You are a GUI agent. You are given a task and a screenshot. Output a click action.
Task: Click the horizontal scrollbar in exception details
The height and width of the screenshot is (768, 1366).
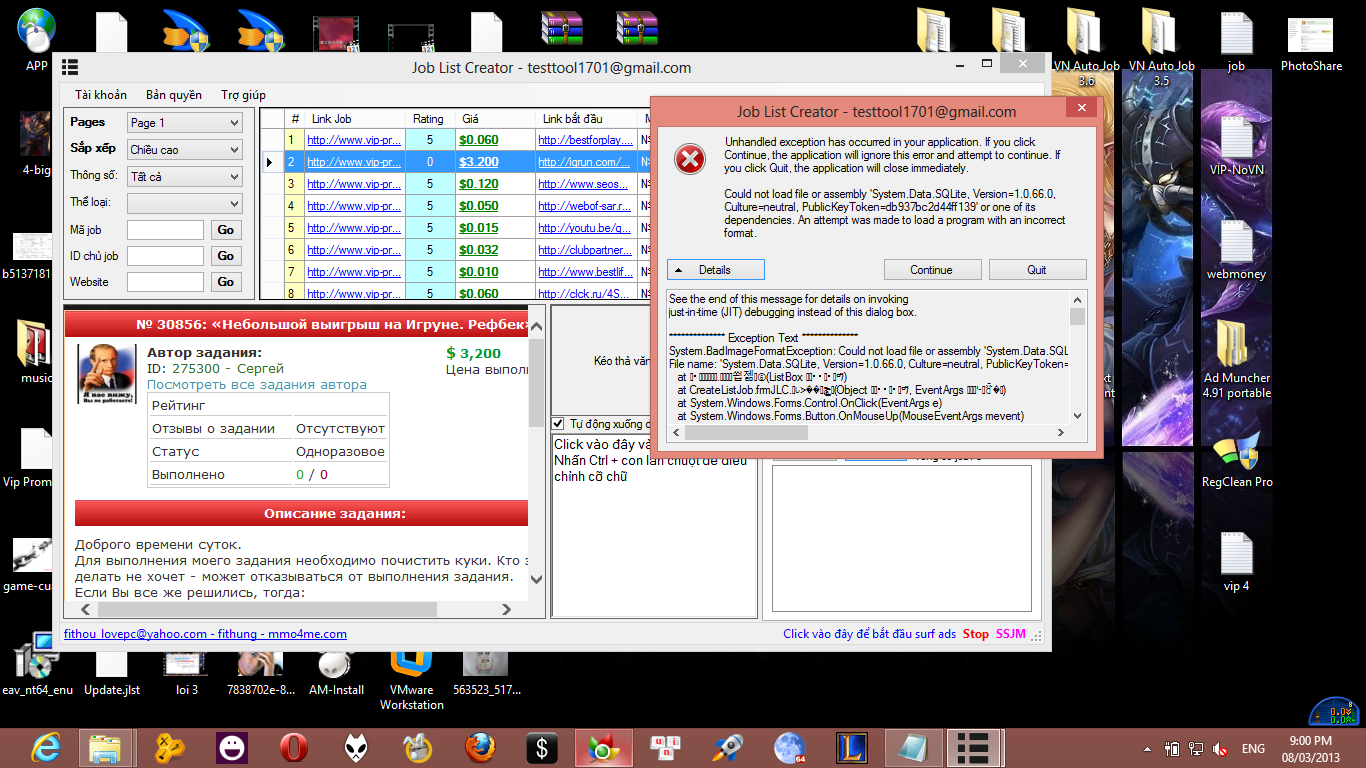click(870, 433)
